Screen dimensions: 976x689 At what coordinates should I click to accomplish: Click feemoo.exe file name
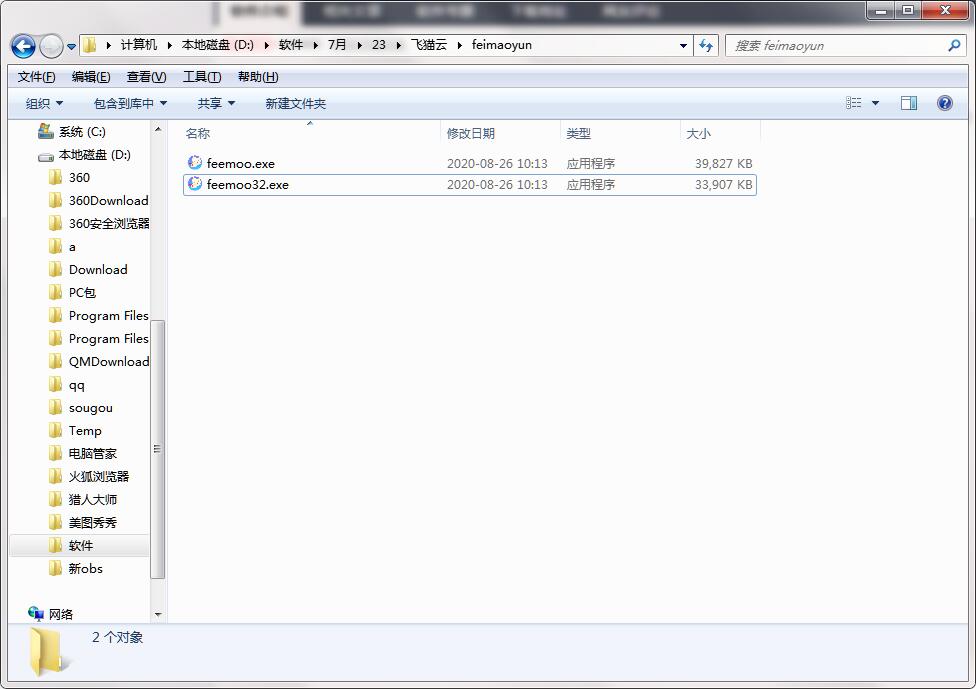tap(241, 164)
